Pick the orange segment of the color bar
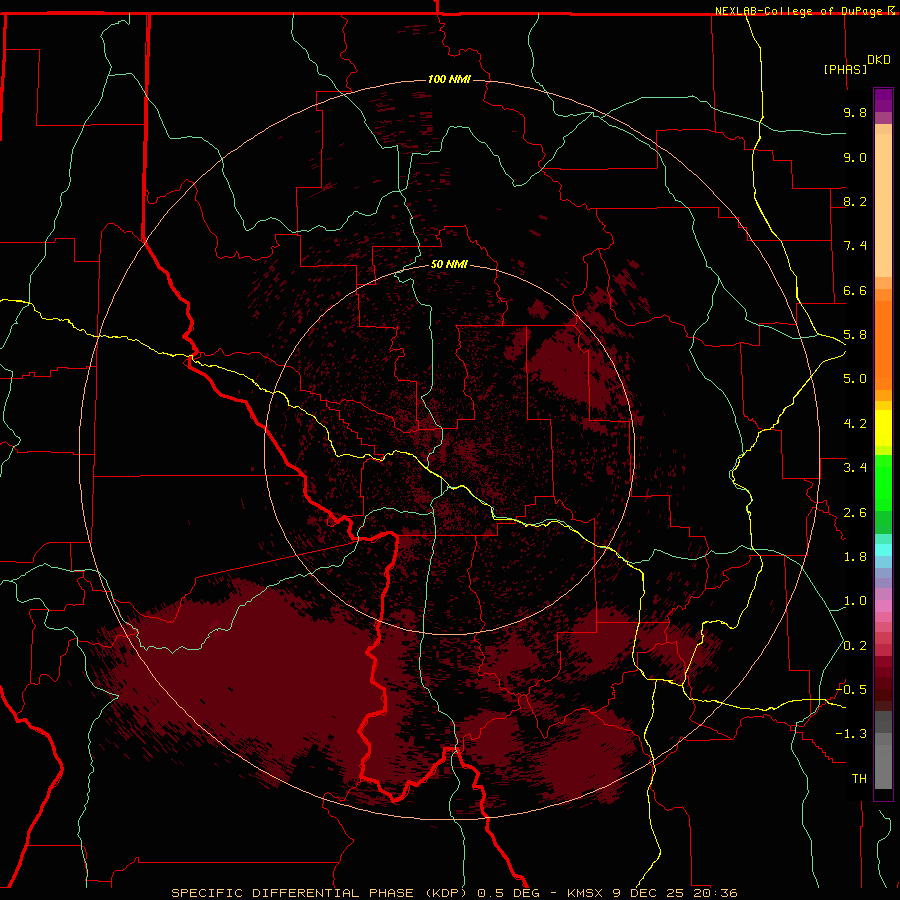This screenshot has width=900, height=900. tap(883, 346)
